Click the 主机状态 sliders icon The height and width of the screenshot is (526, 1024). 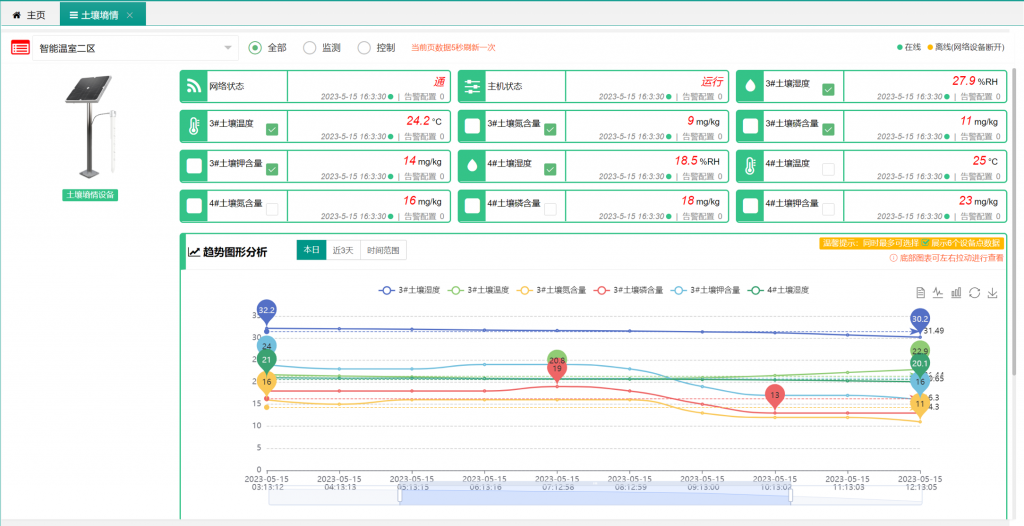coord(472,86)
